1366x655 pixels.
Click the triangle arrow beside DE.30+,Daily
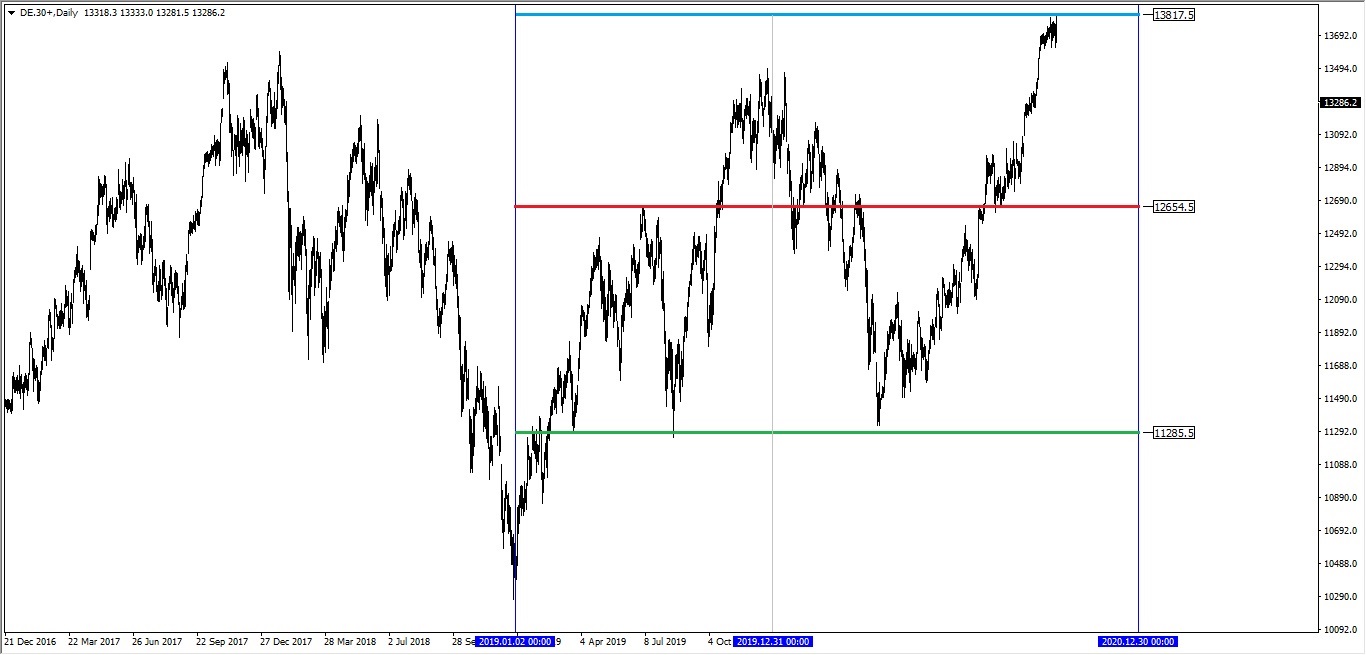pos(11,13)
